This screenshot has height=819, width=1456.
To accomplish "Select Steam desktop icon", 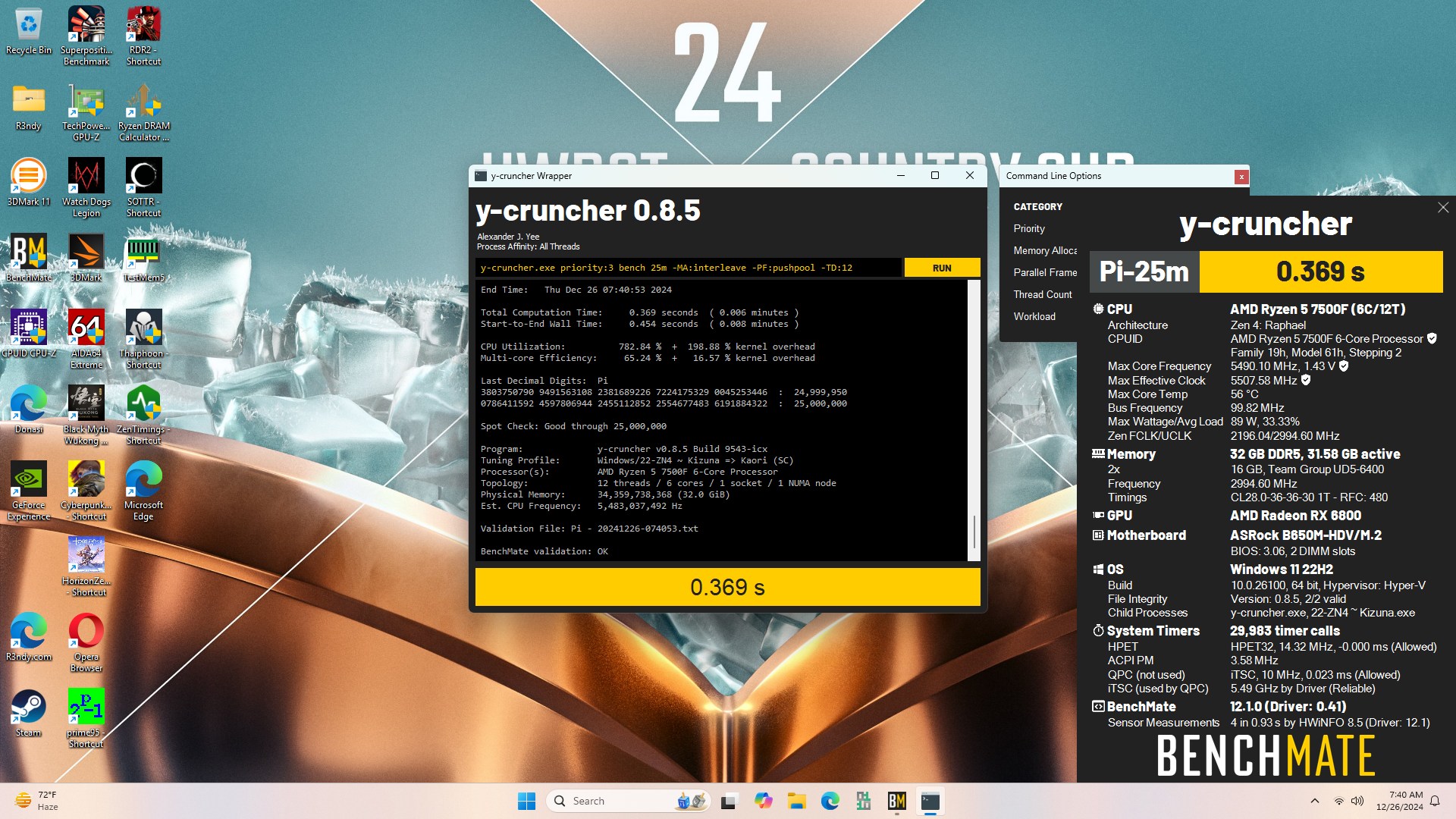I will pyautogui.click(x=29, y=714).
